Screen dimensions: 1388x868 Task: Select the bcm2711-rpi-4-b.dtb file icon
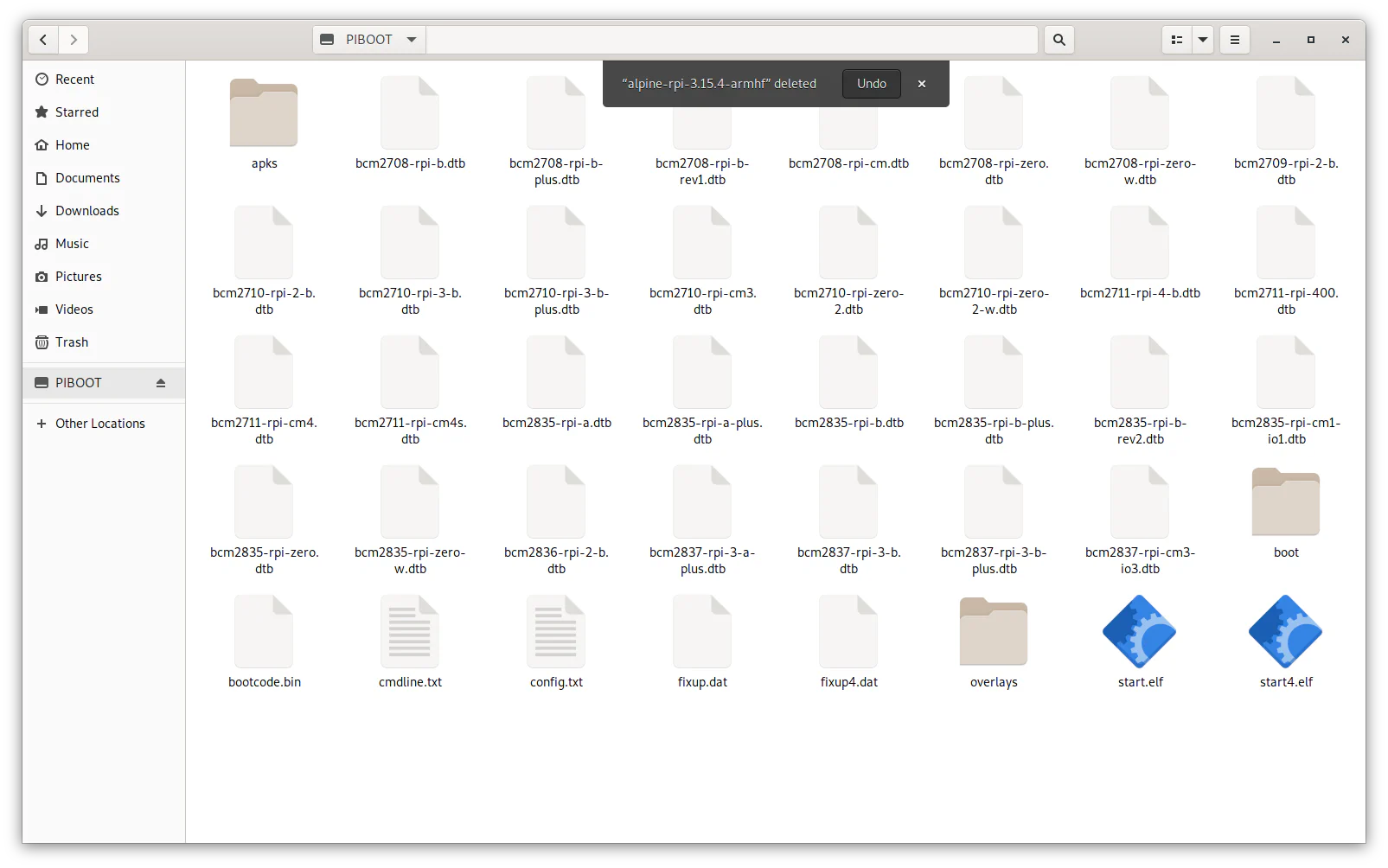1140,242
